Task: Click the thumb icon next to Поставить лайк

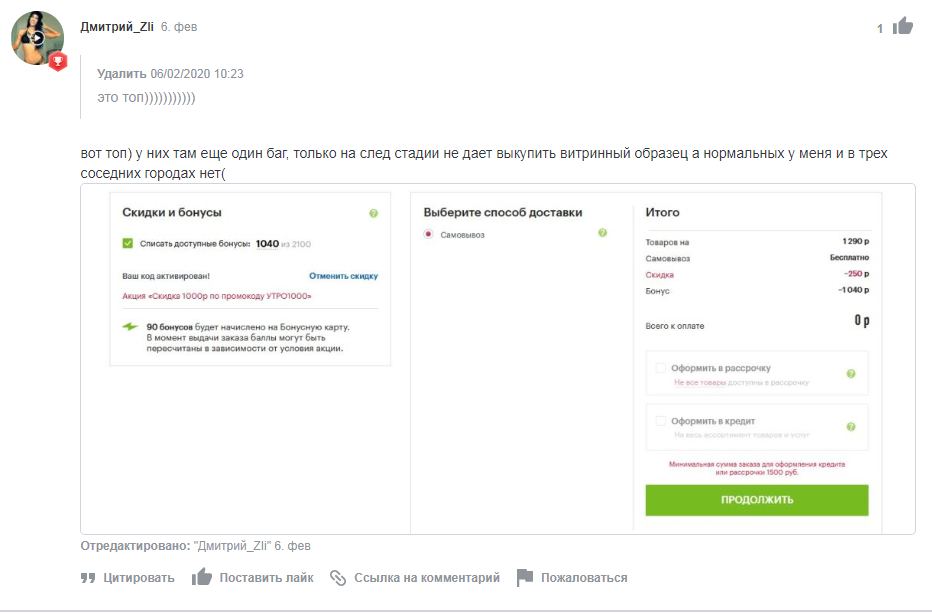Action: [201, 577]
